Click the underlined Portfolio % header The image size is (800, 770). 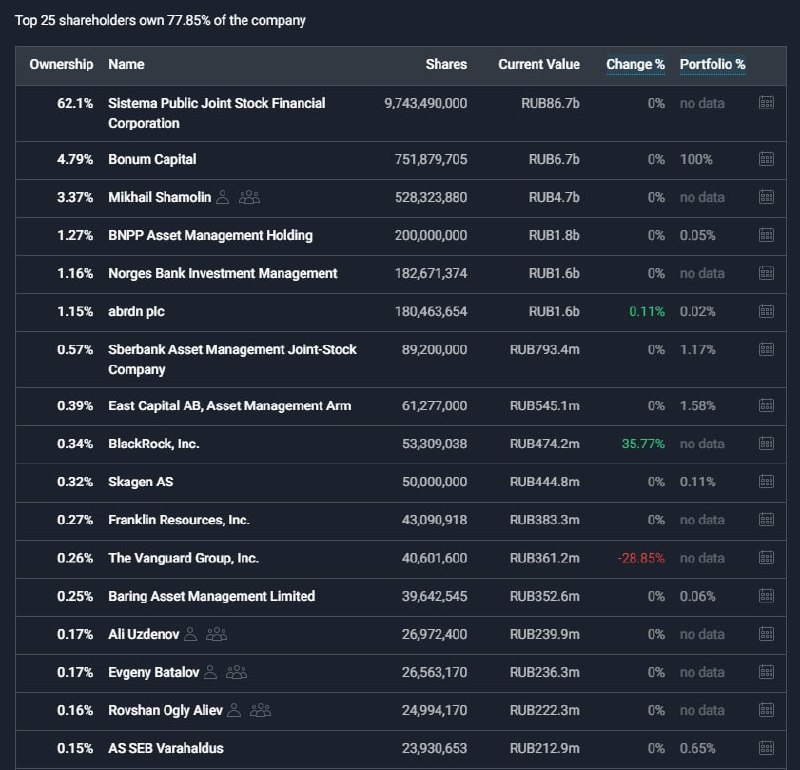[713, 64]
